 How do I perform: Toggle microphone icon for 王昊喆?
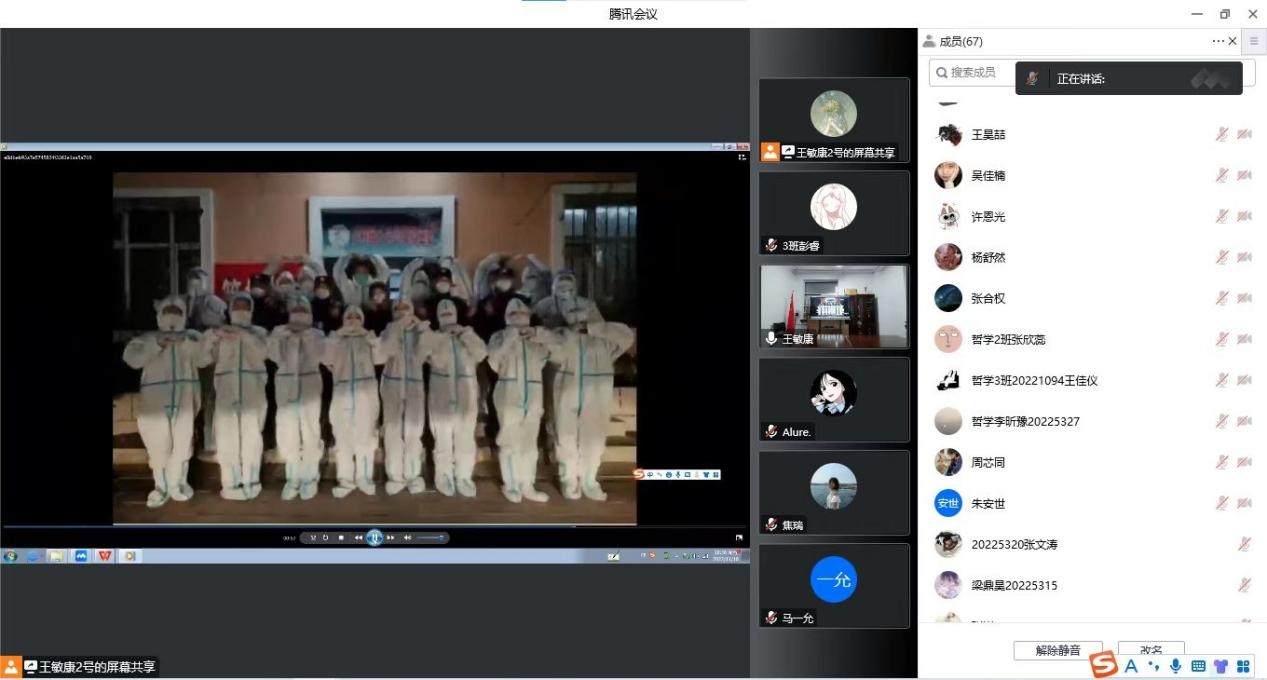click(x=1221, y=134)
